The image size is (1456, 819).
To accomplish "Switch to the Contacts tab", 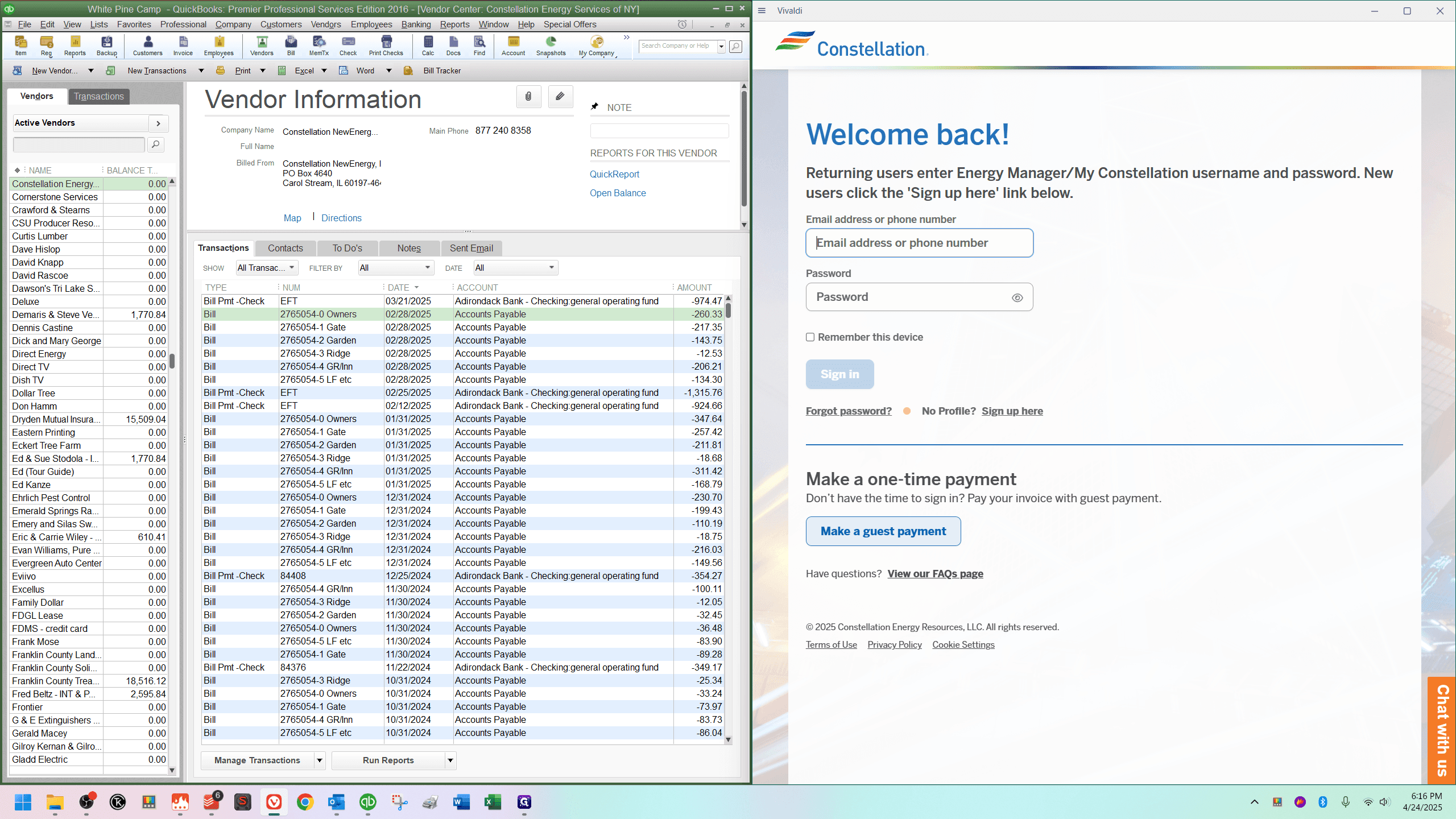I will click(x=285, y=248).
